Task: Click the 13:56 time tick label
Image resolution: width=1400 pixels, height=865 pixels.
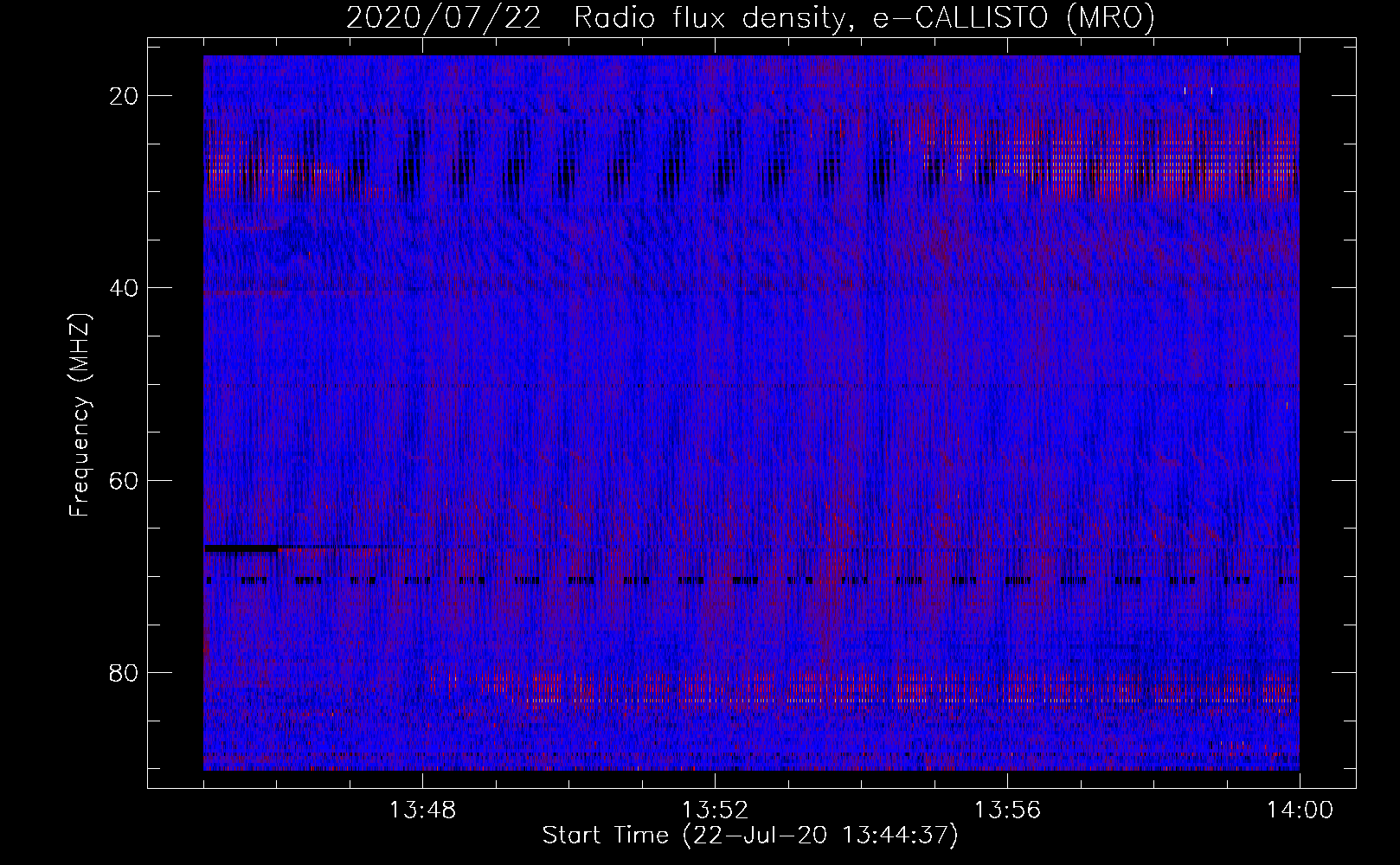Action: [1007, 811]
